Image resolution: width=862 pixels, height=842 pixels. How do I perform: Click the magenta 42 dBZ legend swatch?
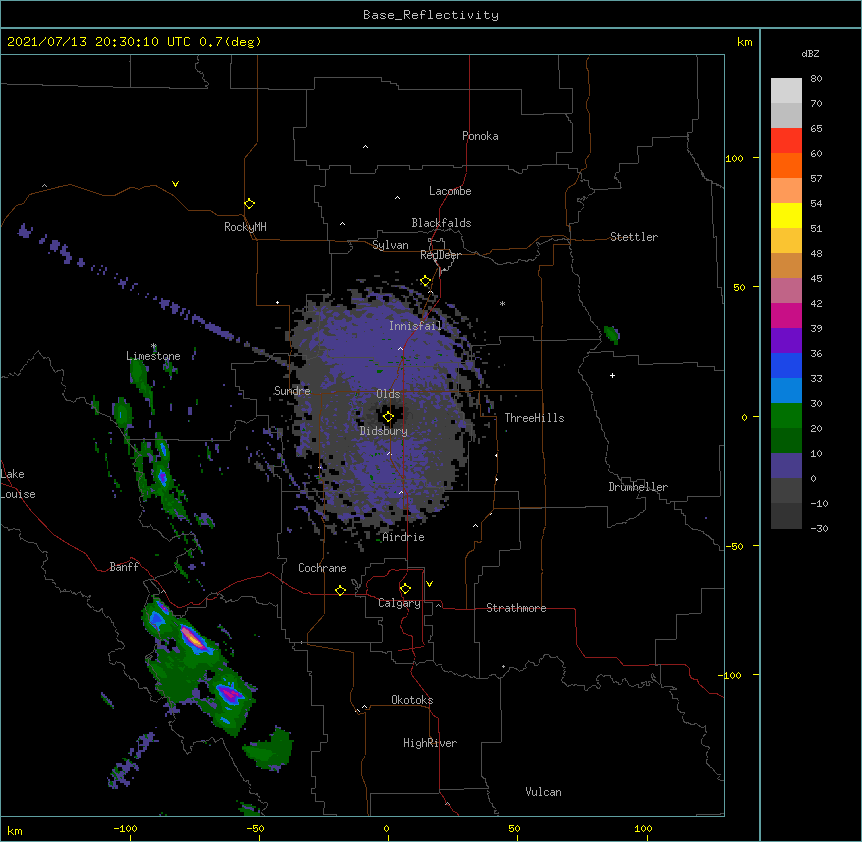click(786, 315)
